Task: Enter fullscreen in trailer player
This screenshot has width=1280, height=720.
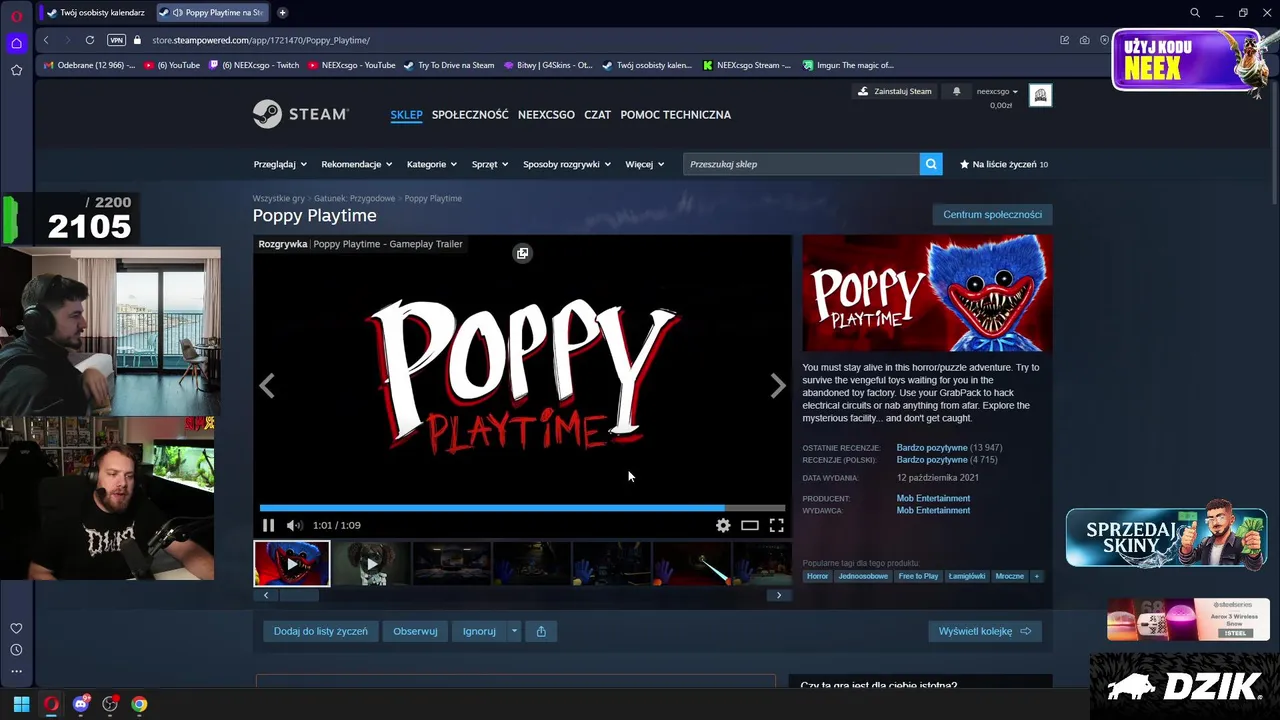Action: (x=776, y=525)
